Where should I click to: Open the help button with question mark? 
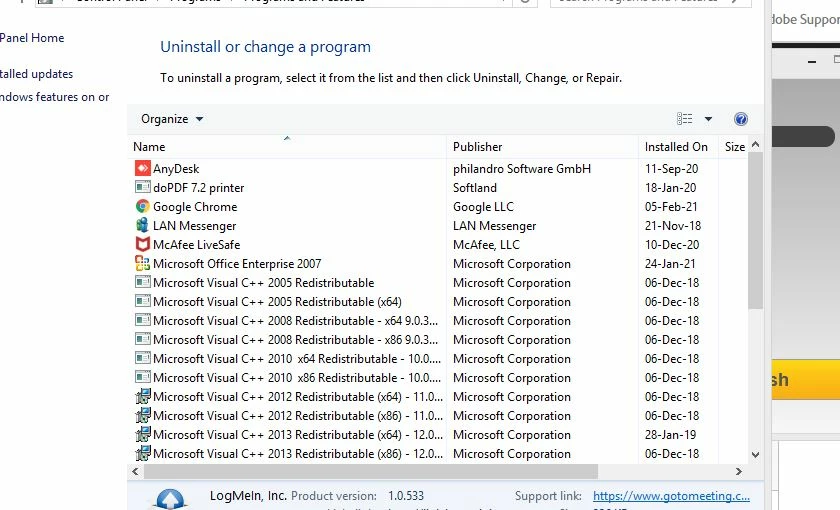pos(741,119)
